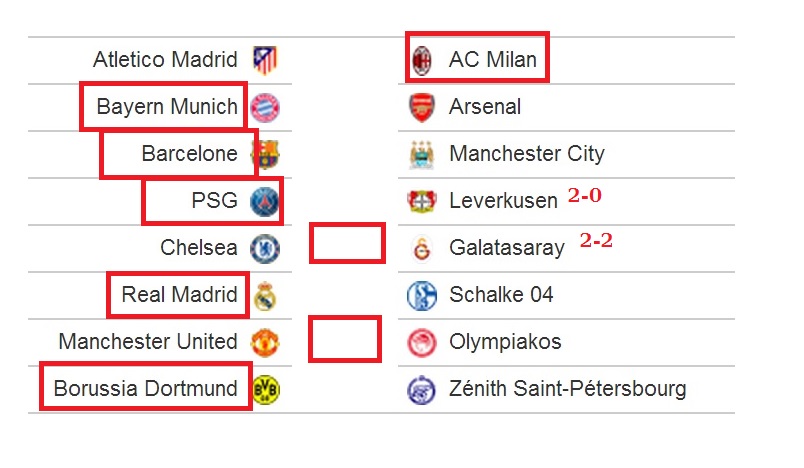
Task: Click the Atletico Madrid club crest
Action: (x=265, y=60)
